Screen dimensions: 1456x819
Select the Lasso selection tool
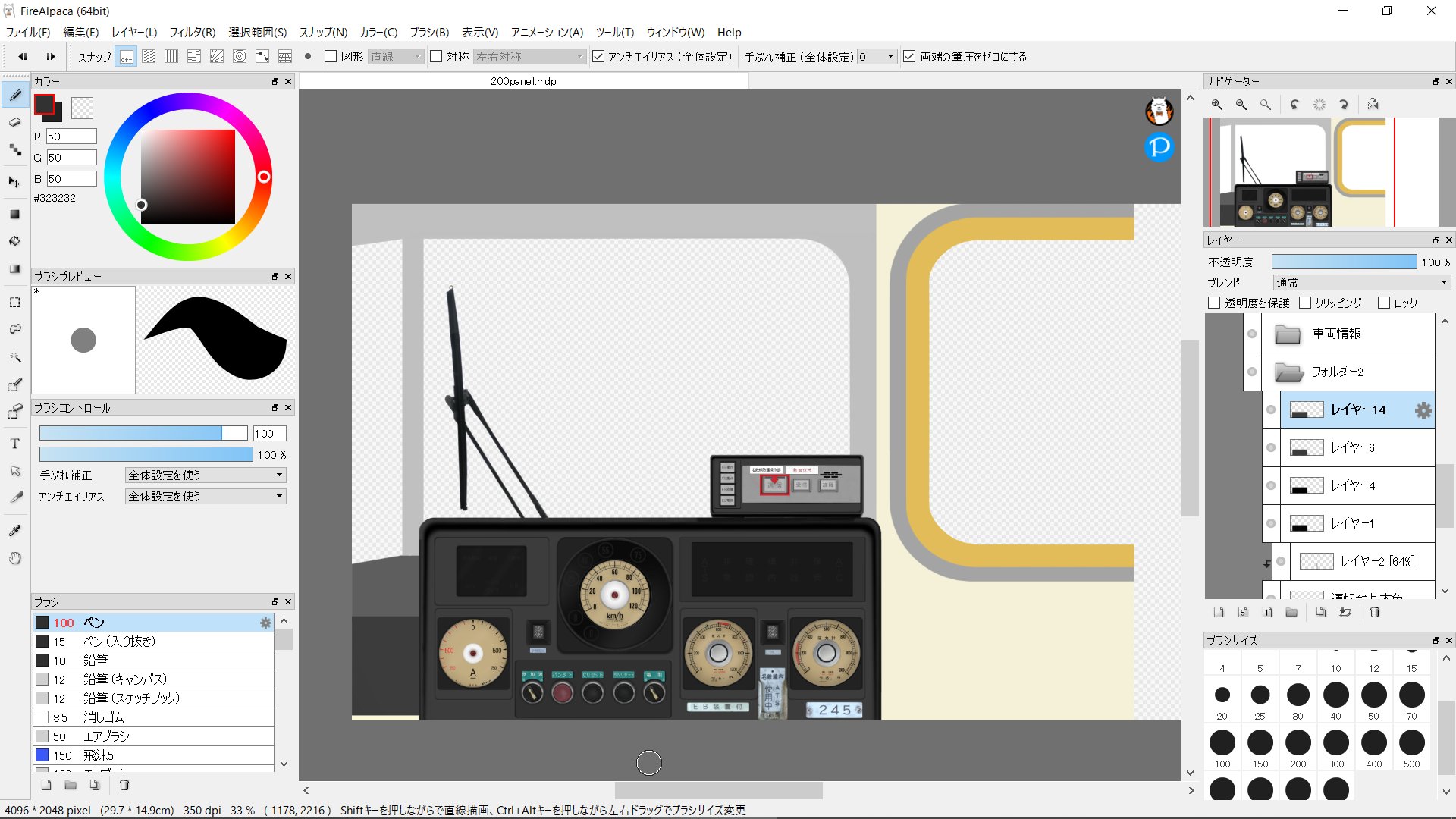tap(15, 329)
